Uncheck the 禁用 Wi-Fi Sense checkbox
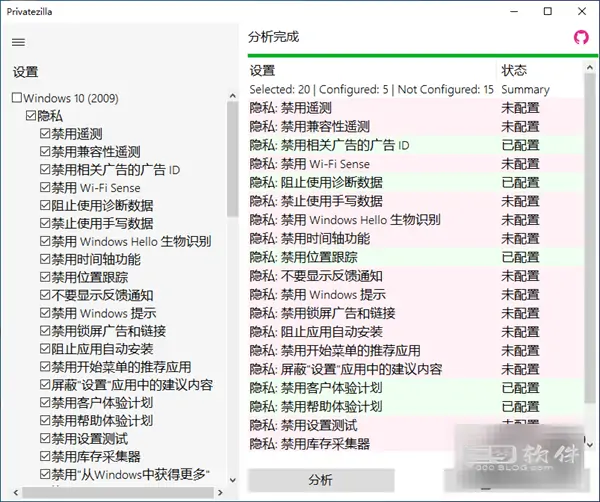This screenshot has width=600, height=502. (x=45, y=187)
